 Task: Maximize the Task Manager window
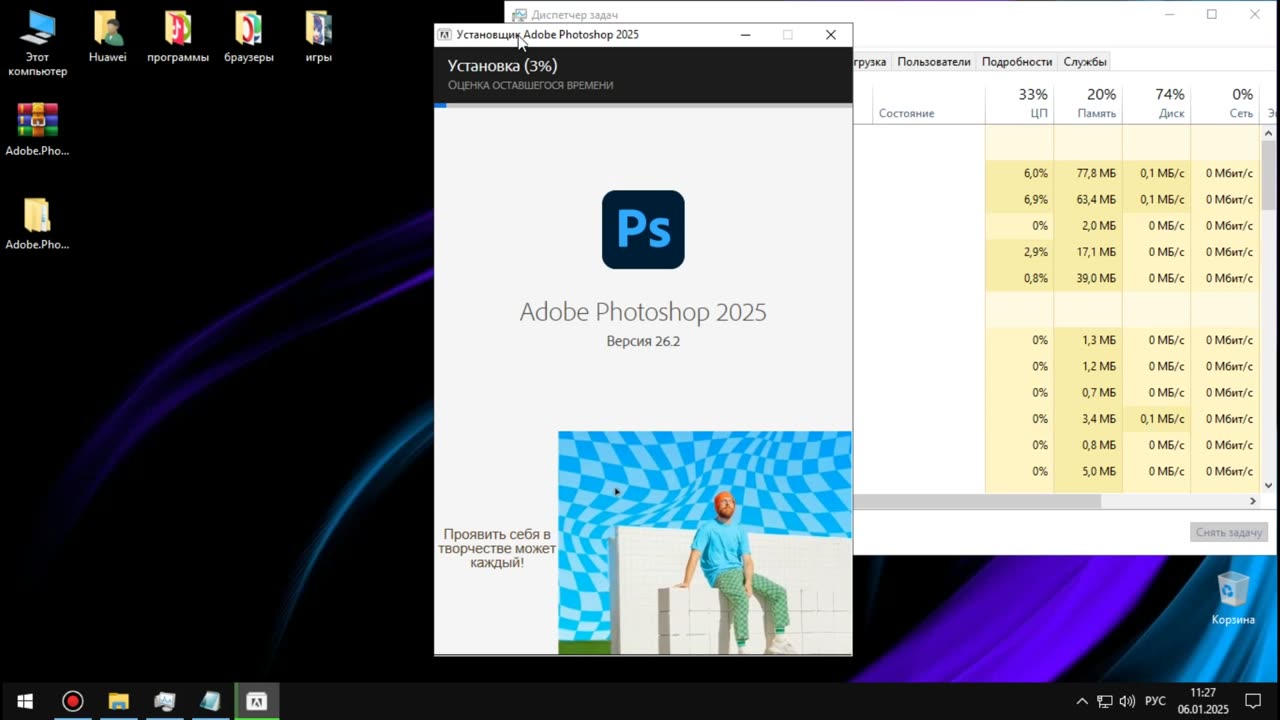coord(1212,15)
